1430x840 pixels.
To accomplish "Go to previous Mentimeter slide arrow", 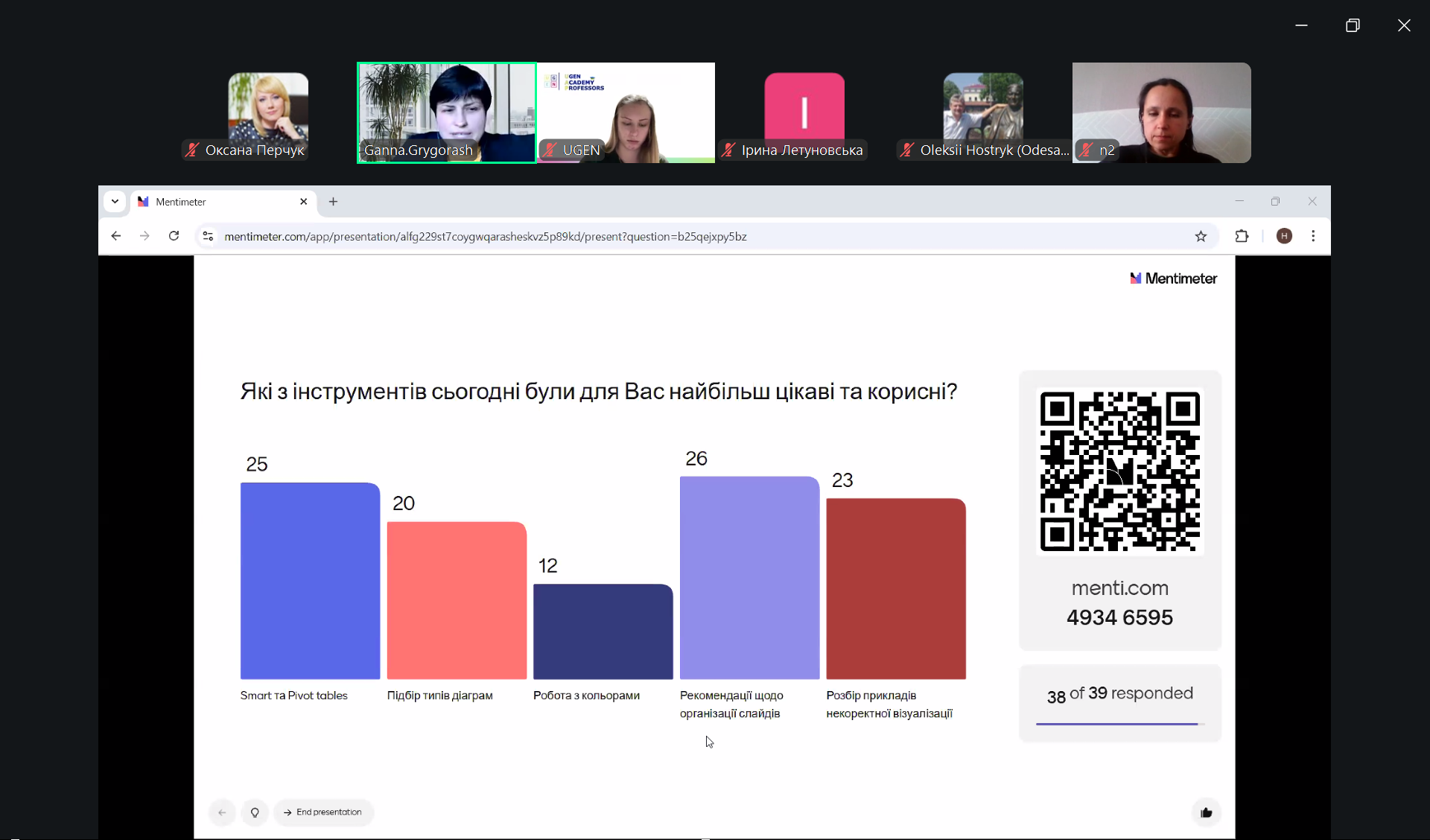I will coord(222,812).
